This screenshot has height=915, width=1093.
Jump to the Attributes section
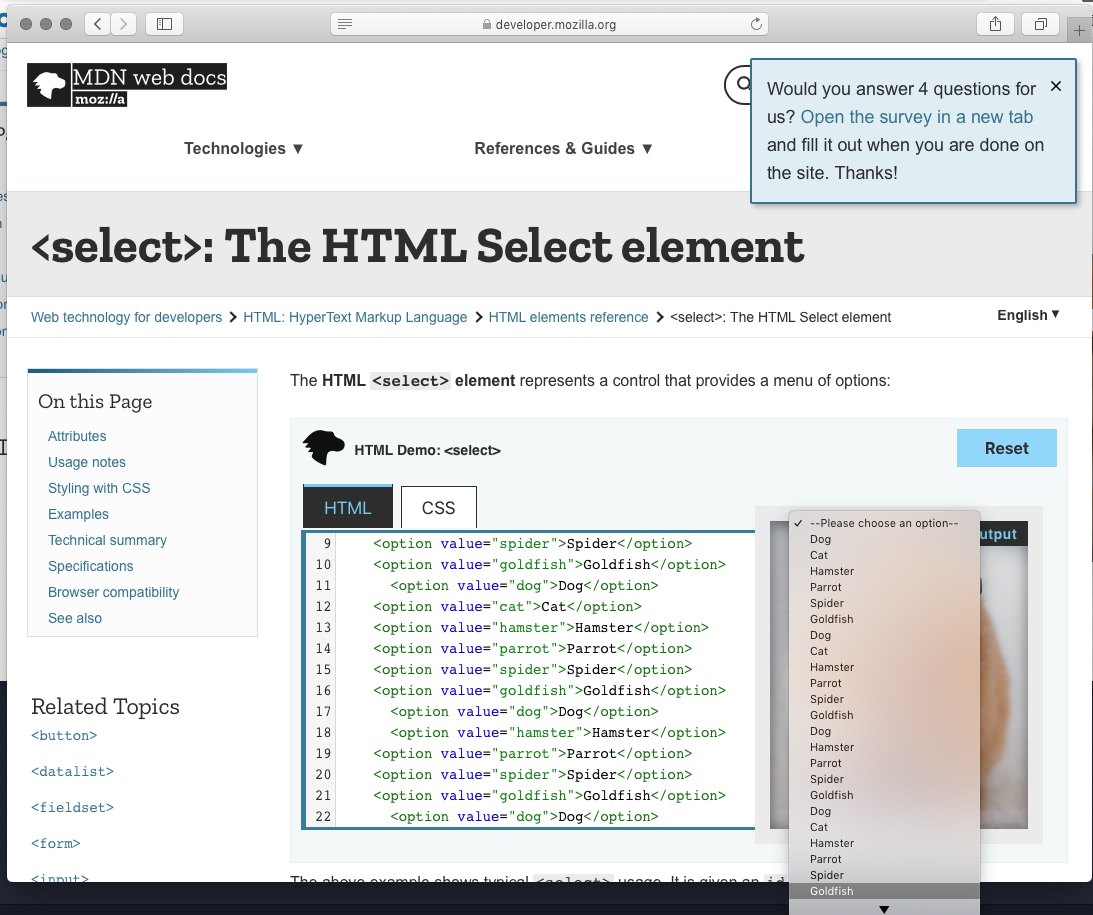(x=77, y=436)
